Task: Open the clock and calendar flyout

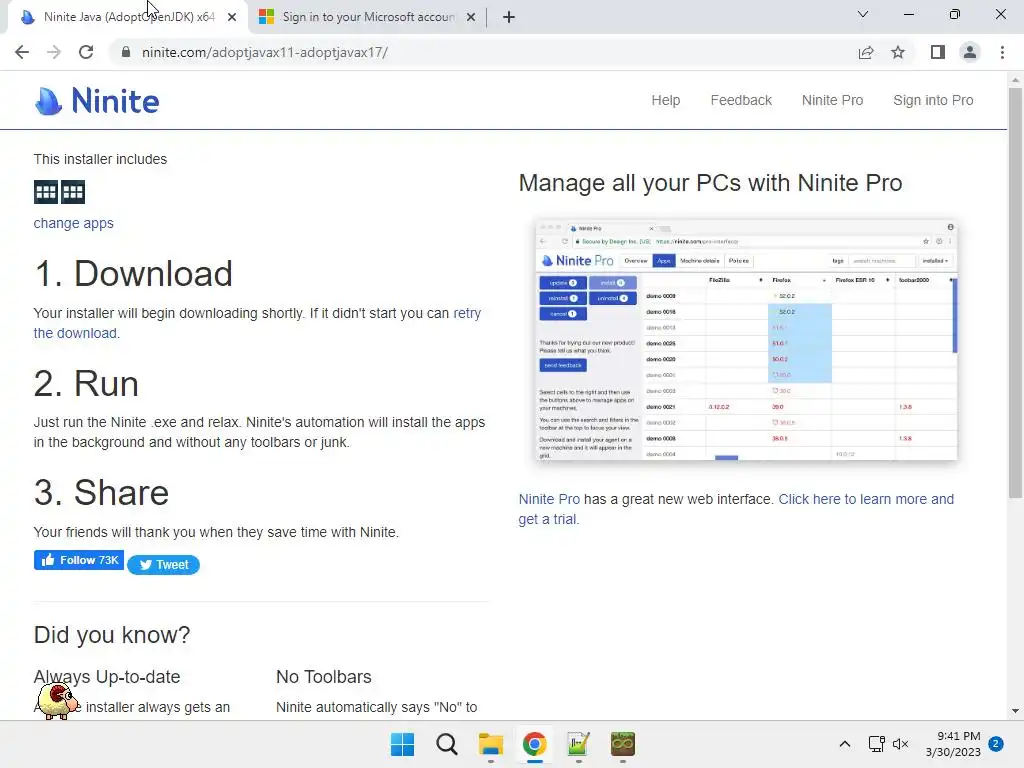Action: [x=953, y=744]
